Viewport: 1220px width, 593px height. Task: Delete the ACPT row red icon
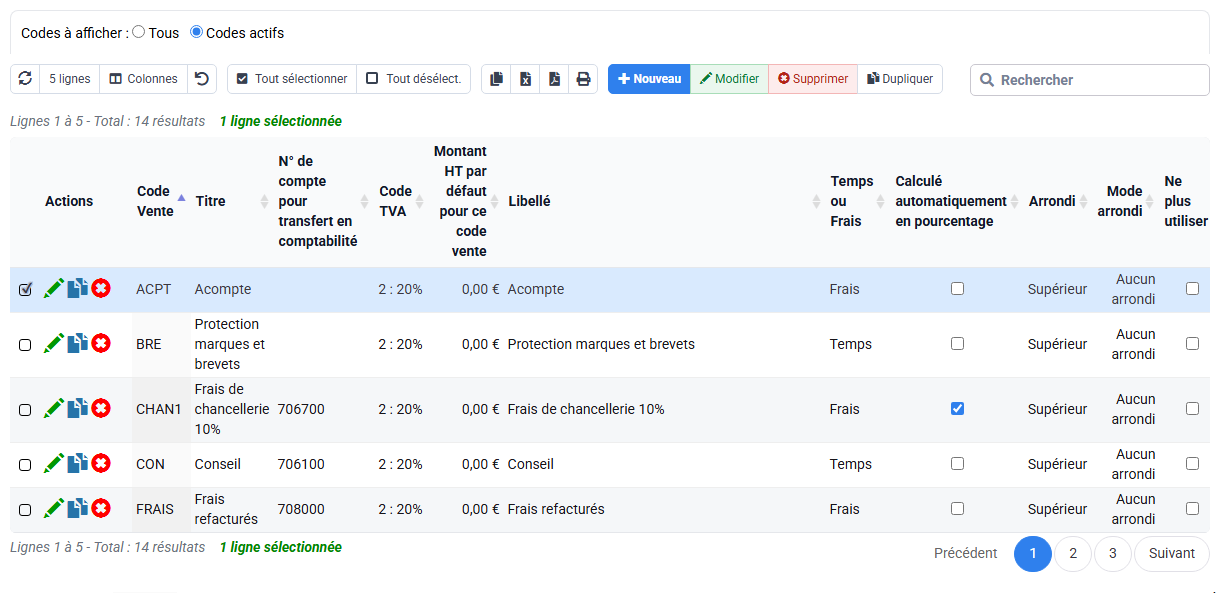click(101, 289)
